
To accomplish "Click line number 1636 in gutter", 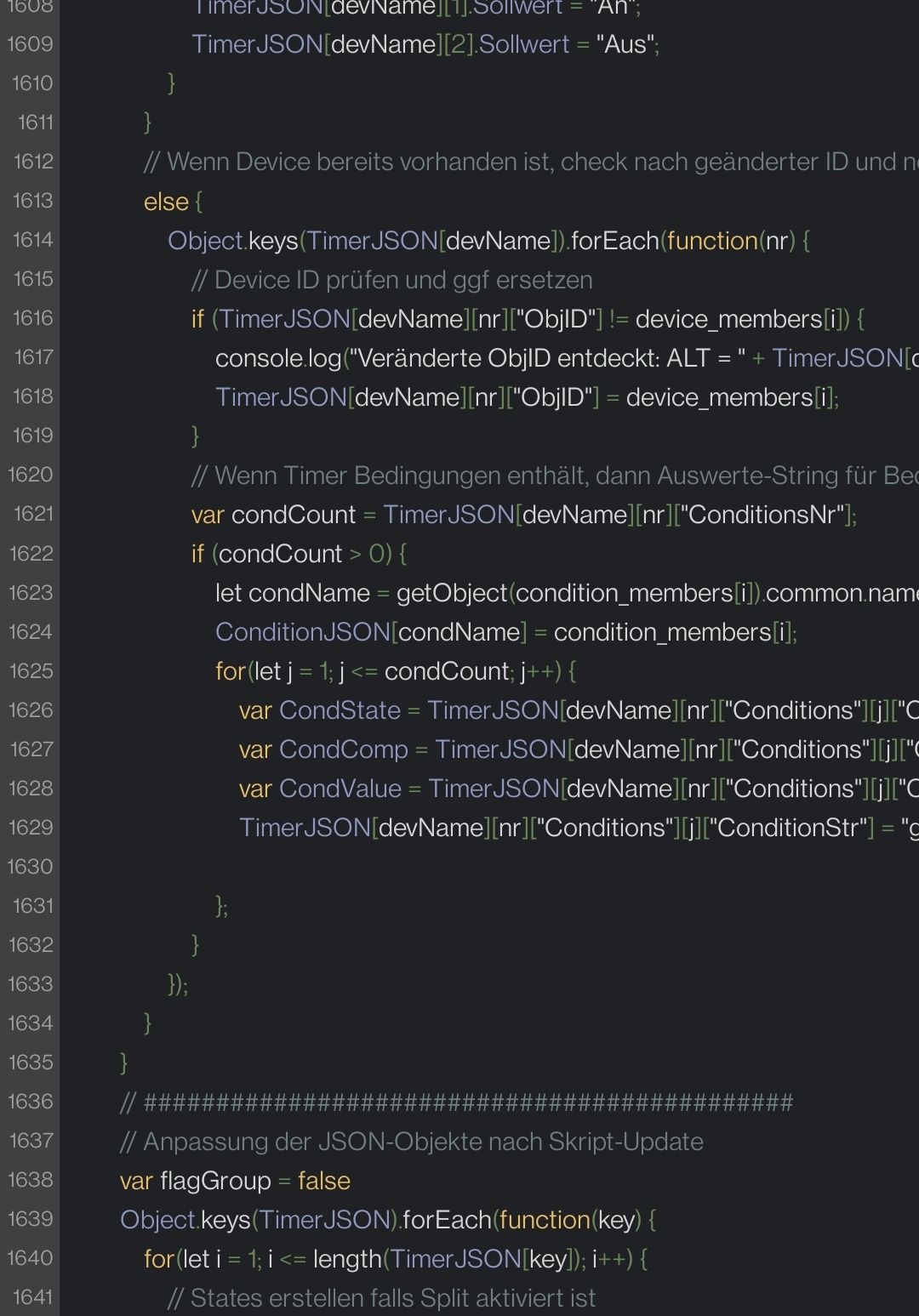I will (31, 1102).
